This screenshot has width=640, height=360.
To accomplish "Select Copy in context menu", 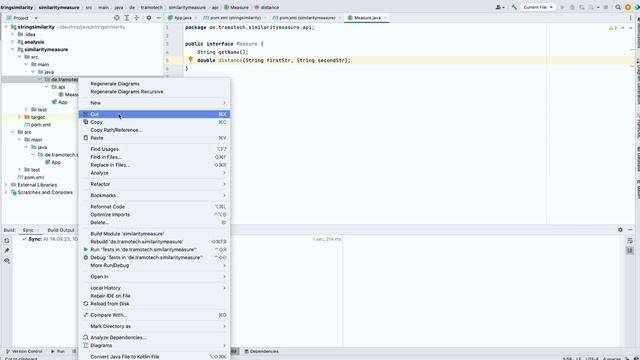I will pyautogui.click(x=154, y=122).
